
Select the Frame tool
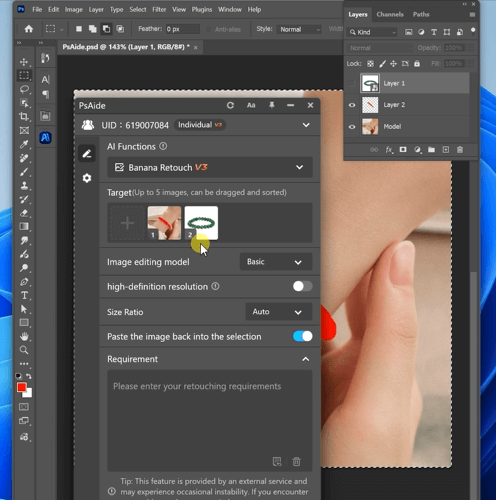[x=24, y=130]
